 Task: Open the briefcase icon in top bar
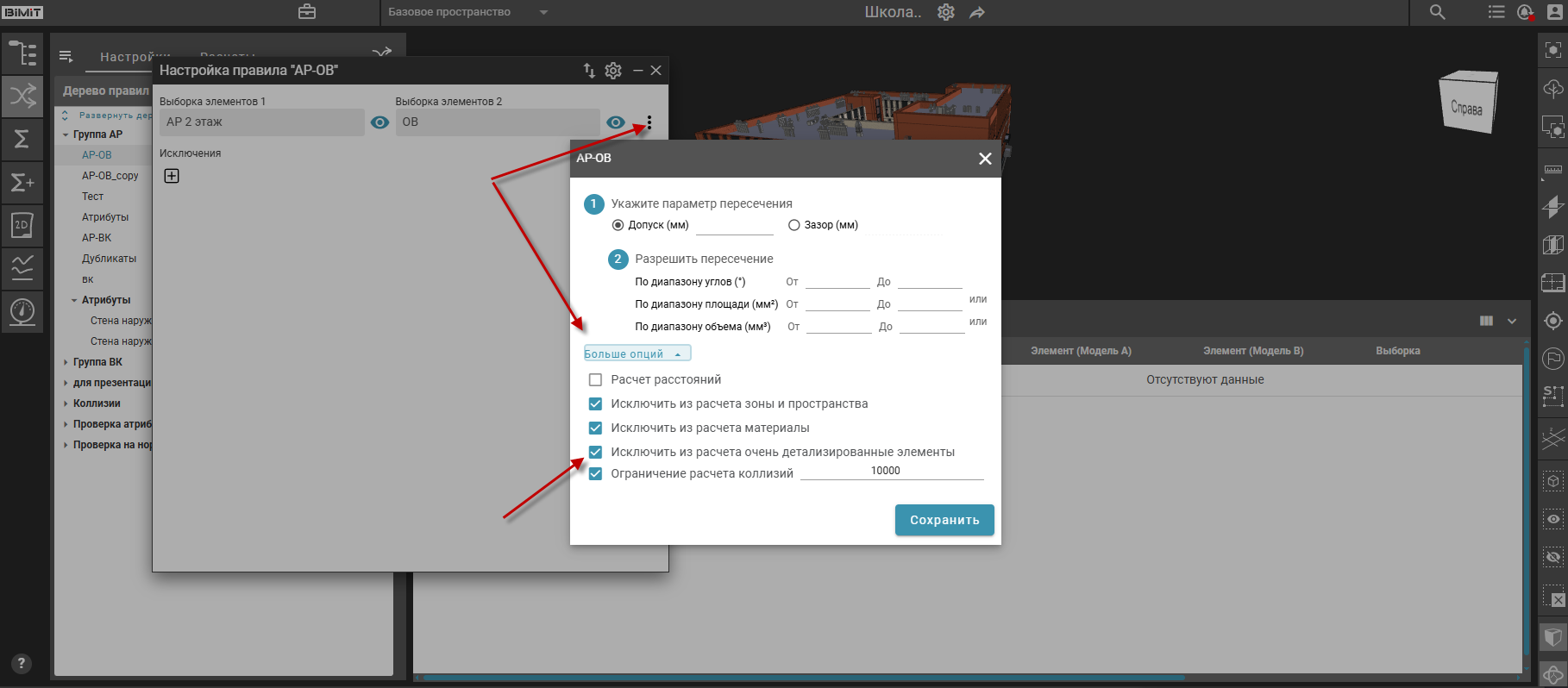click(307, 12)
